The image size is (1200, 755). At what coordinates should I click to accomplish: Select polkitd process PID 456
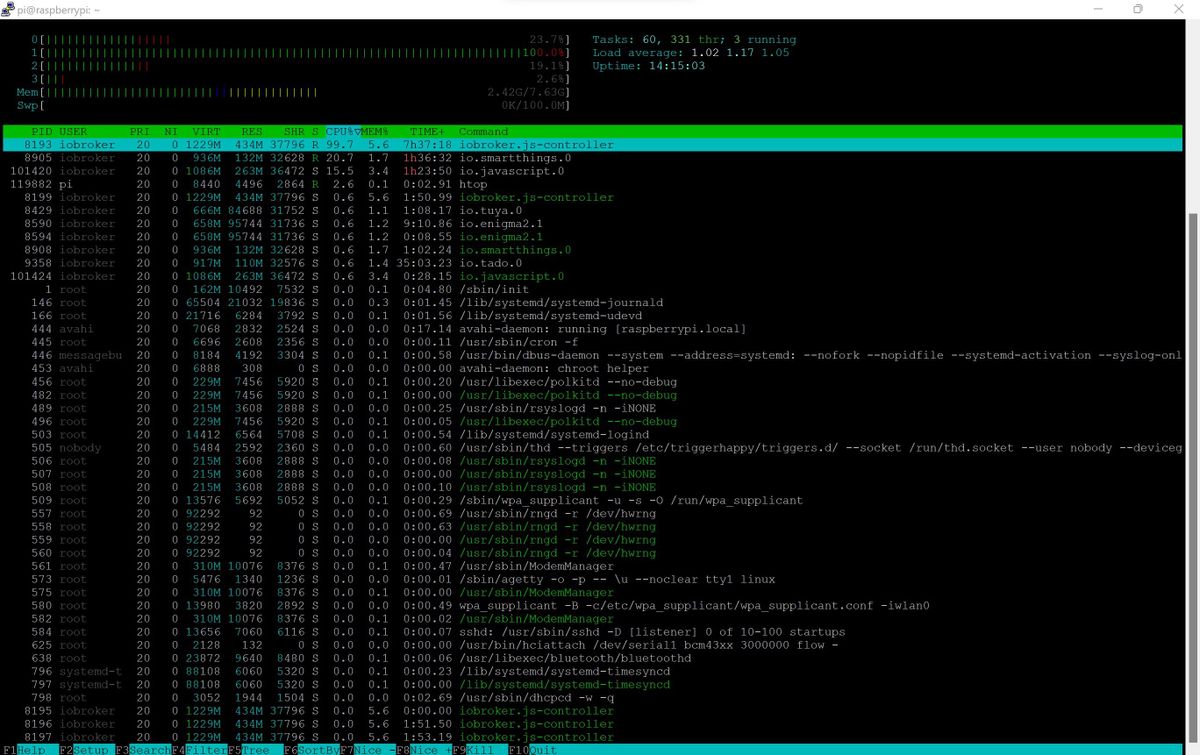[592, 382]
